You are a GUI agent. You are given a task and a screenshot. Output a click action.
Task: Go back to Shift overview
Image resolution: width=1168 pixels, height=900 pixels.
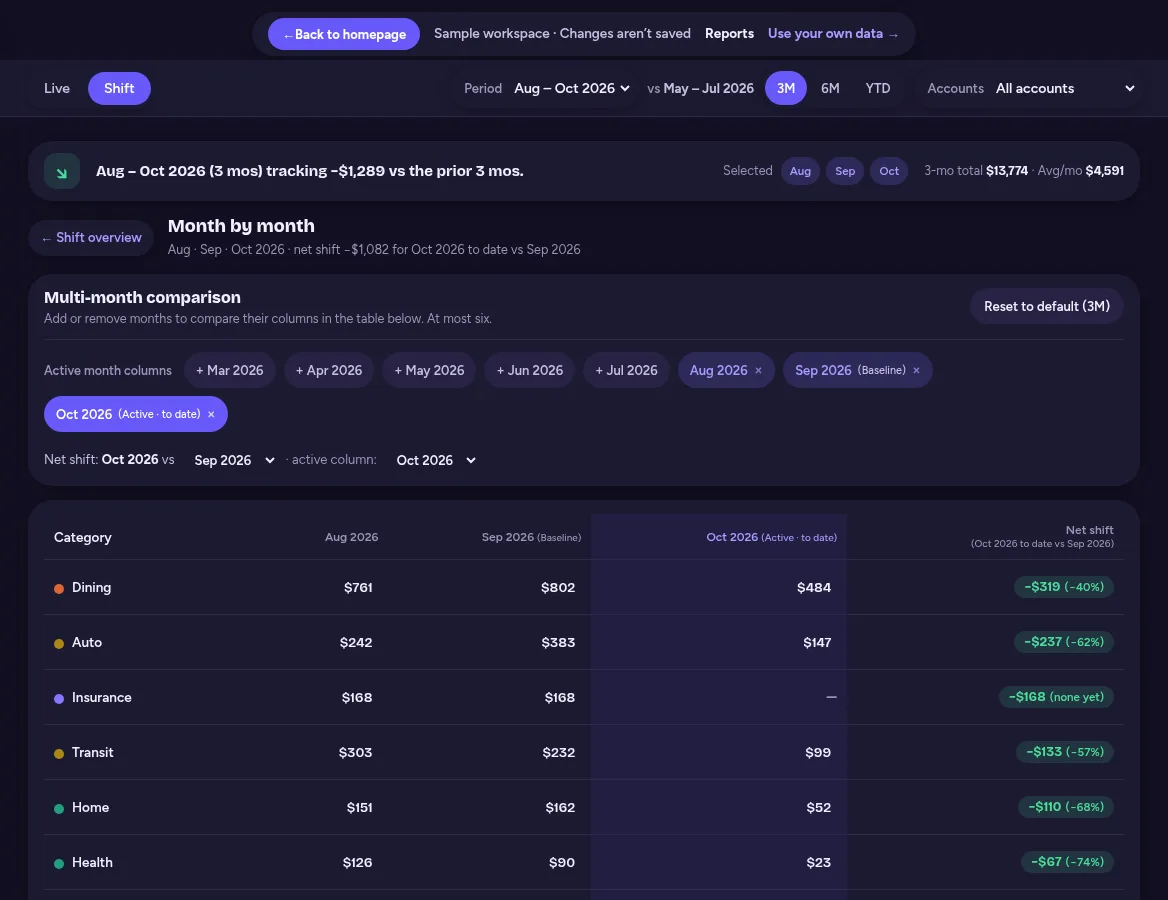pos(91,238)
